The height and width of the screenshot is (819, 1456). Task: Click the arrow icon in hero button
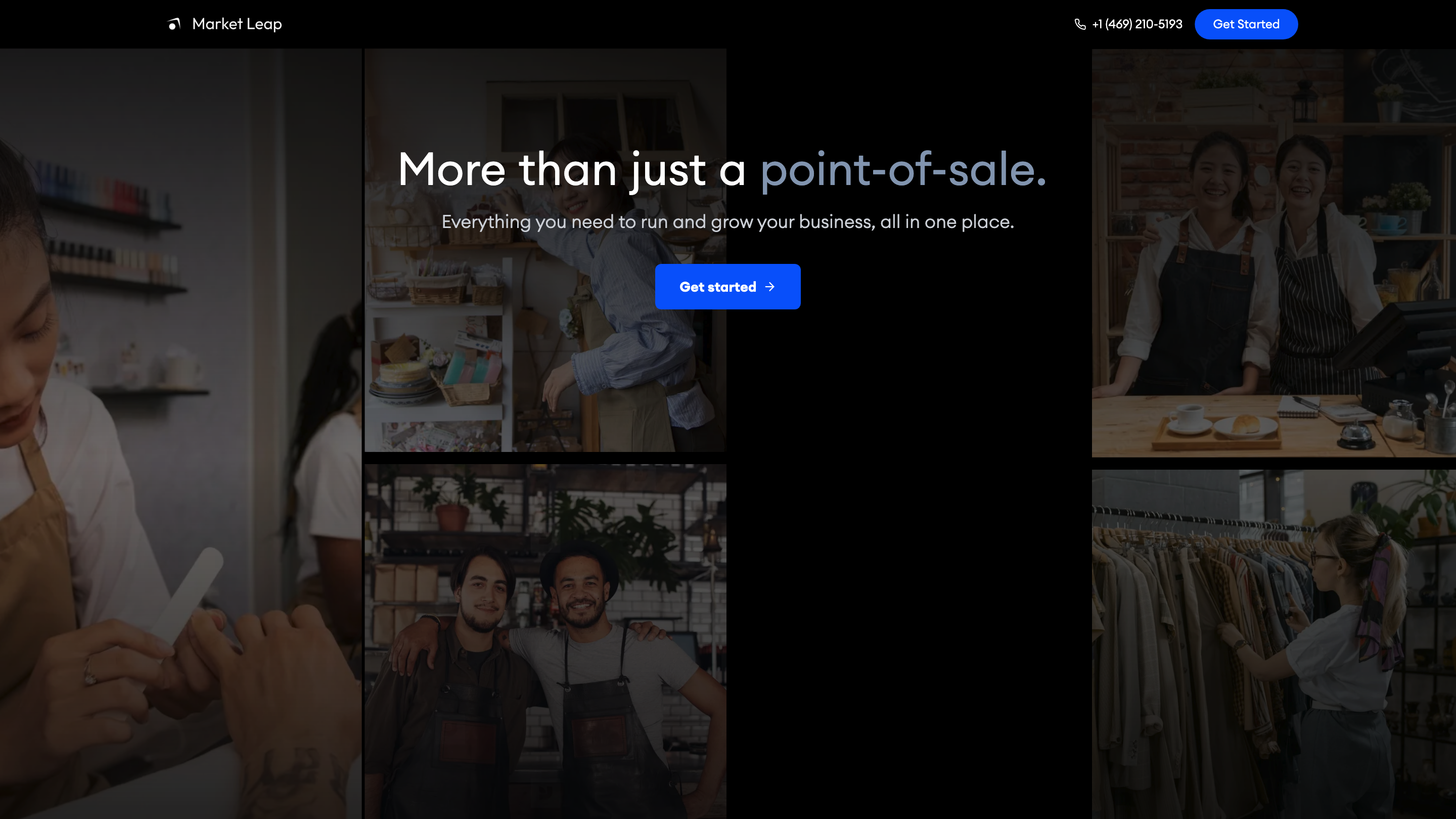point(770,287)
